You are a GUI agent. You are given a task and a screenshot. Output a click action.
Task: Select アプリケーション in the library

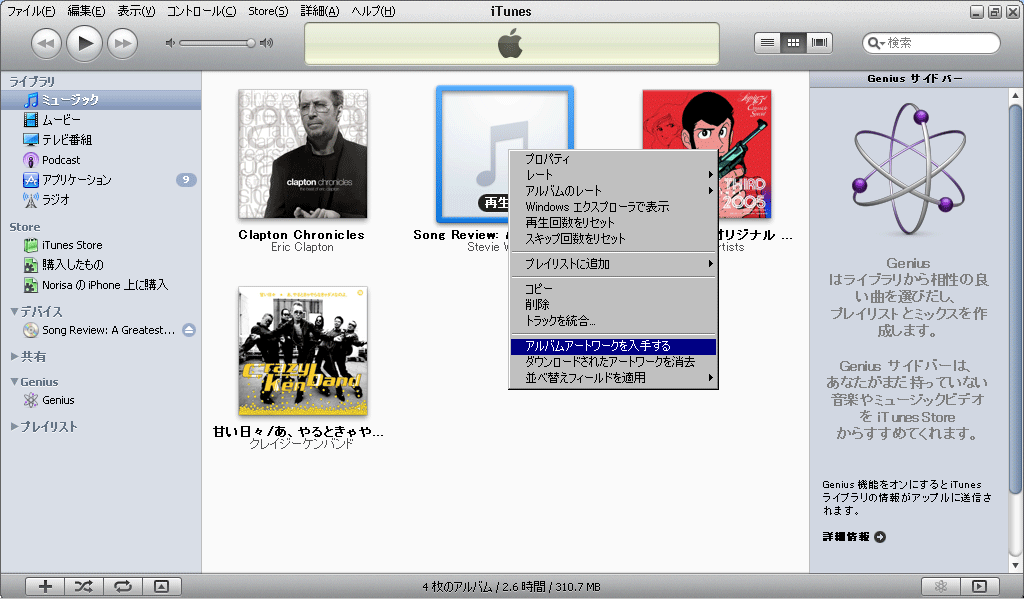(101, 180)
